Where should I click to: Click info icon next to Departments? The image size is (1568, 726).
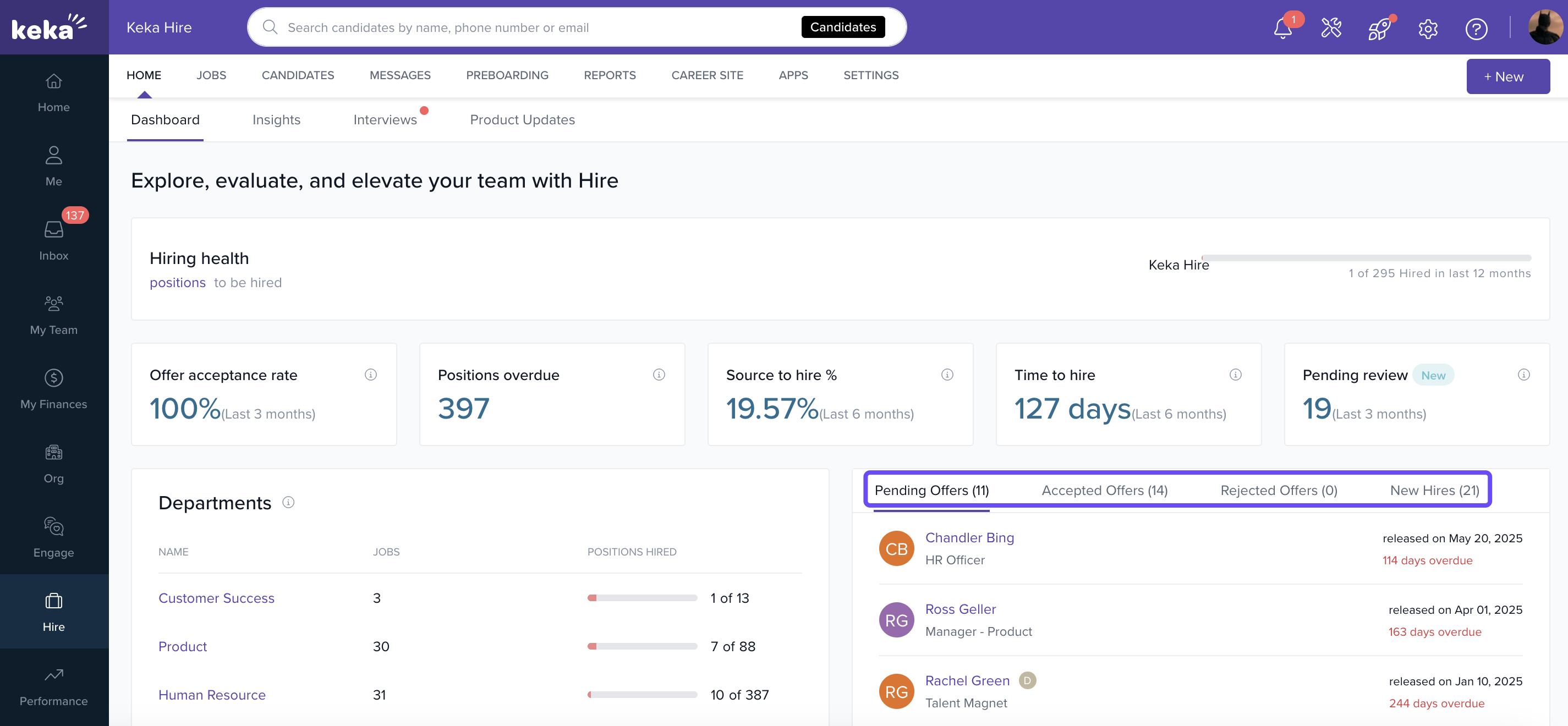(x=288, y=502)
